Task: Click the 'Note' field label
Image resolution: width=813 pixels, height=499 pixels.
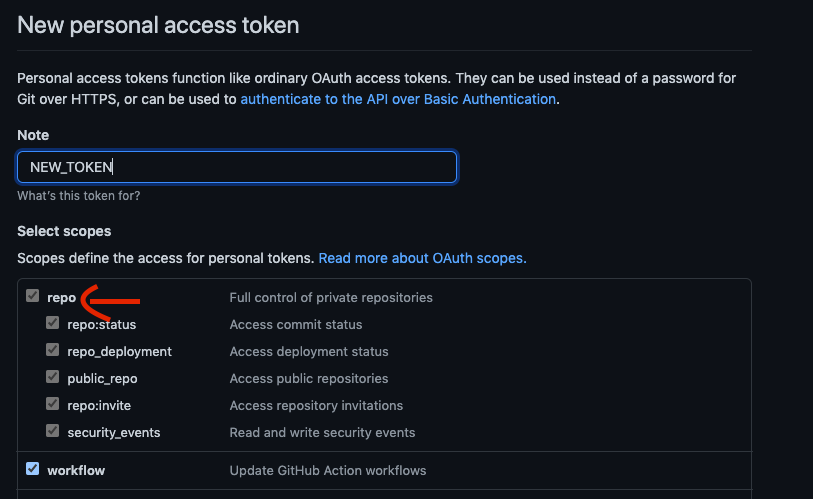Action: point(33,135)
